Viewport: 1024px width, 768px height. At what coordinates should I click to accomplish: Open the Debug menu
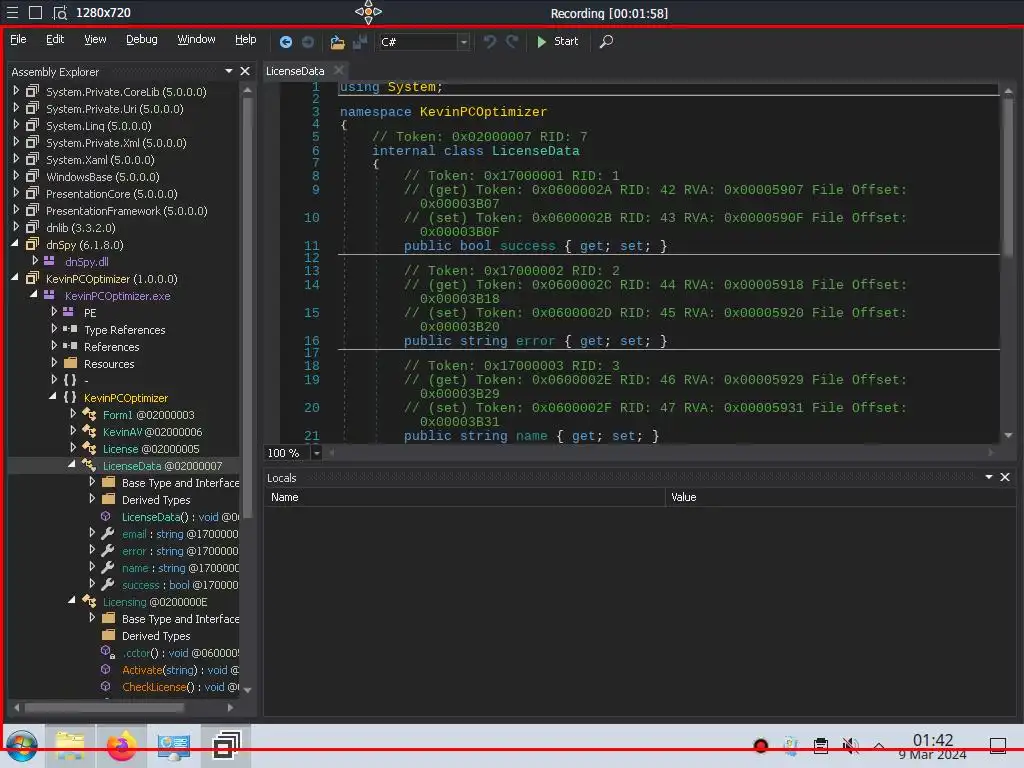coord(142,40)
